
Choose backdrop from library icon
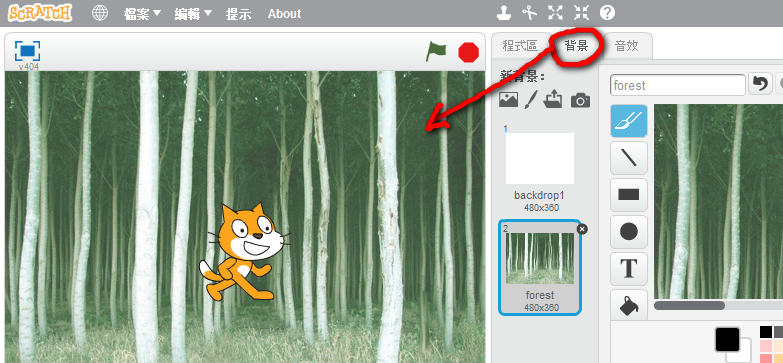508,99
